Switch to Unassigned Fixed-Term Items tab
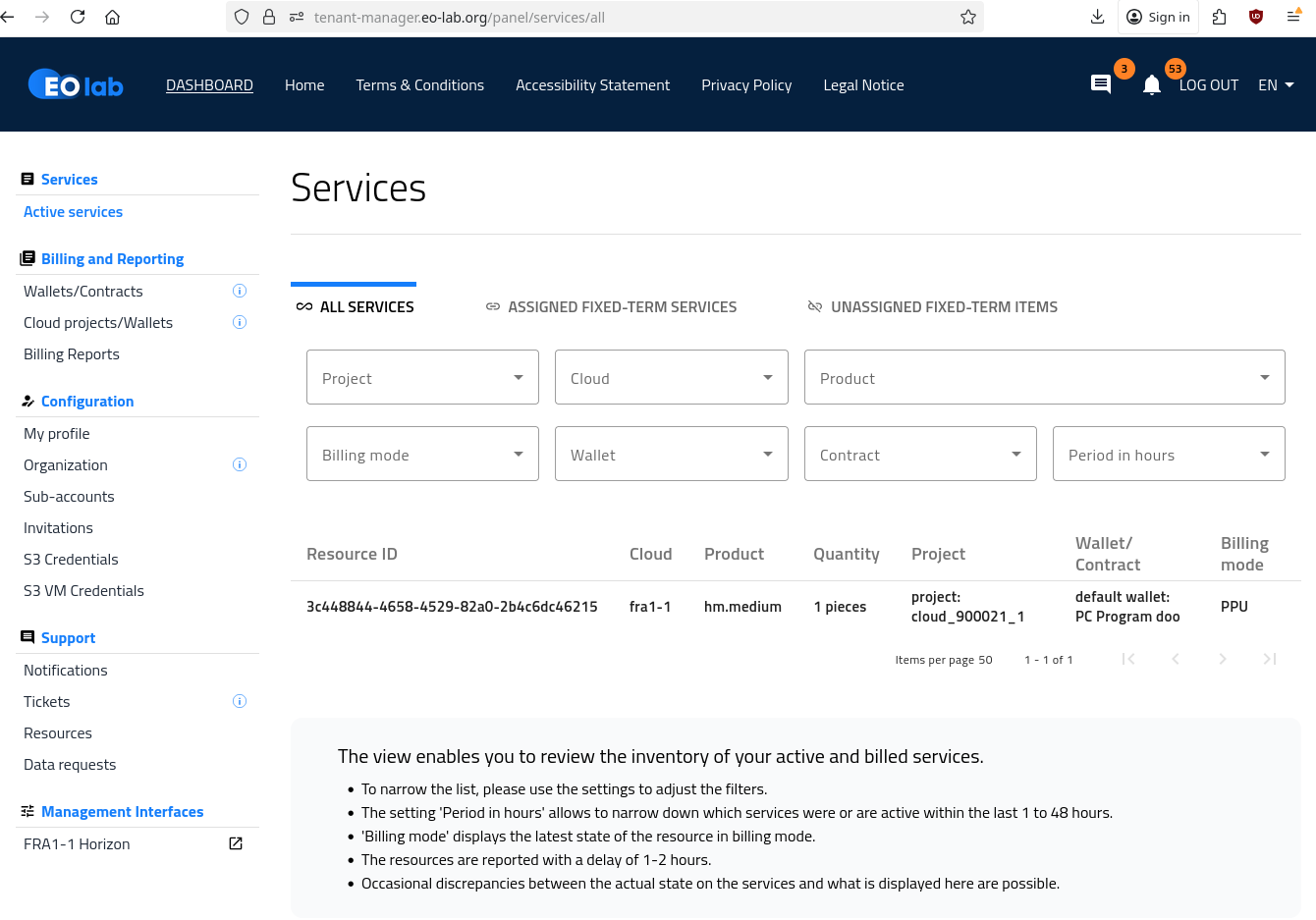 [x=932, y=307]
